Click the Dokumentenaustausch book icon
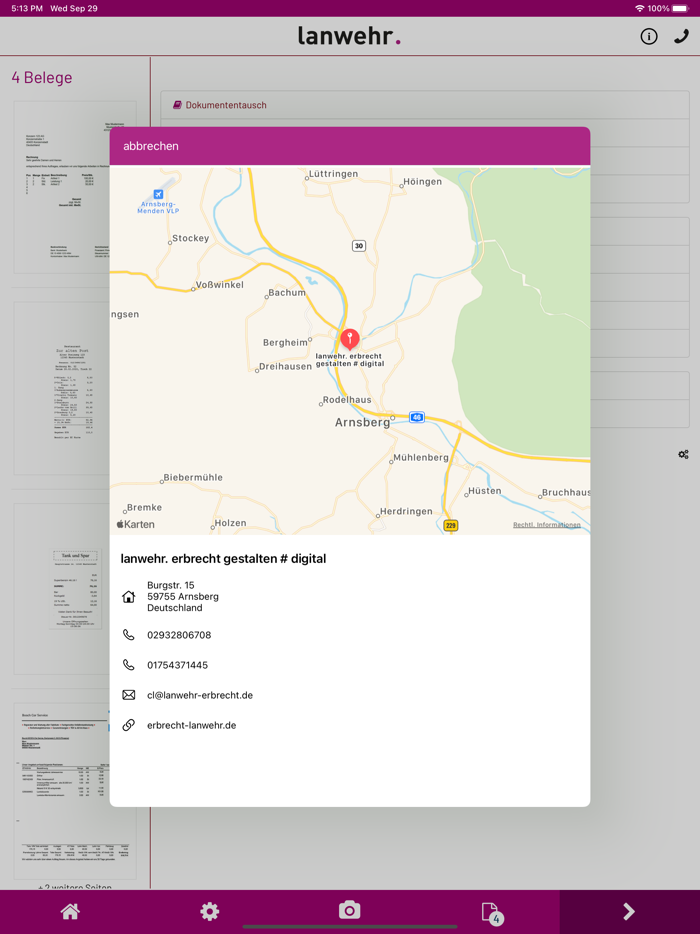700x934 pixels. click(178, 105)
